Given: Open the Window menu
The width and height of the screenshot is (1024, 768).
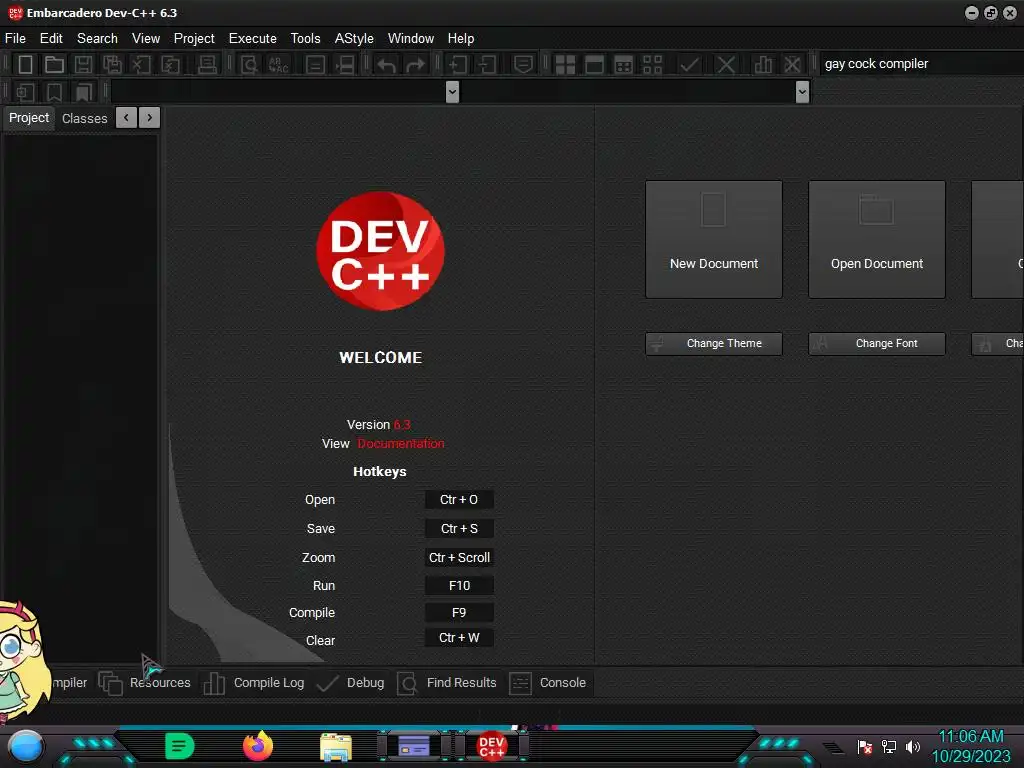Looking at the screenshot, I should point(411,39).
